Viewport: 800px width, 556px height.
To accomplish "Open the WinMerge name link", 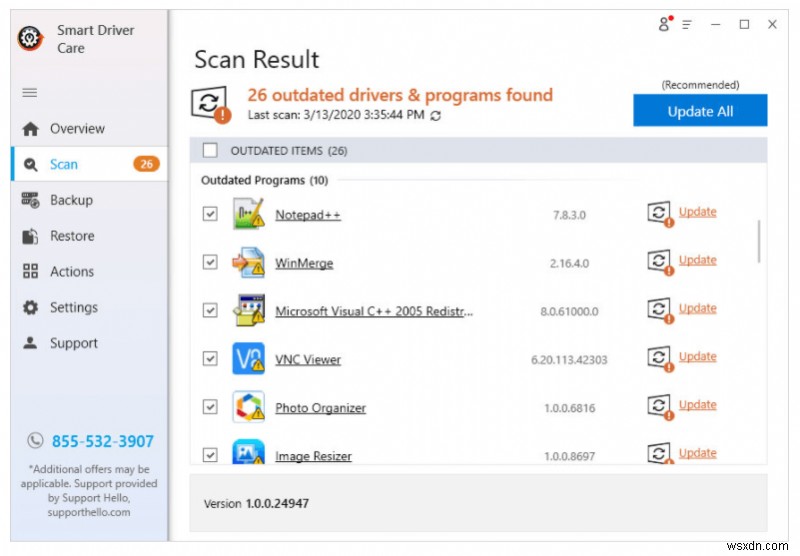I will (304, 264).
